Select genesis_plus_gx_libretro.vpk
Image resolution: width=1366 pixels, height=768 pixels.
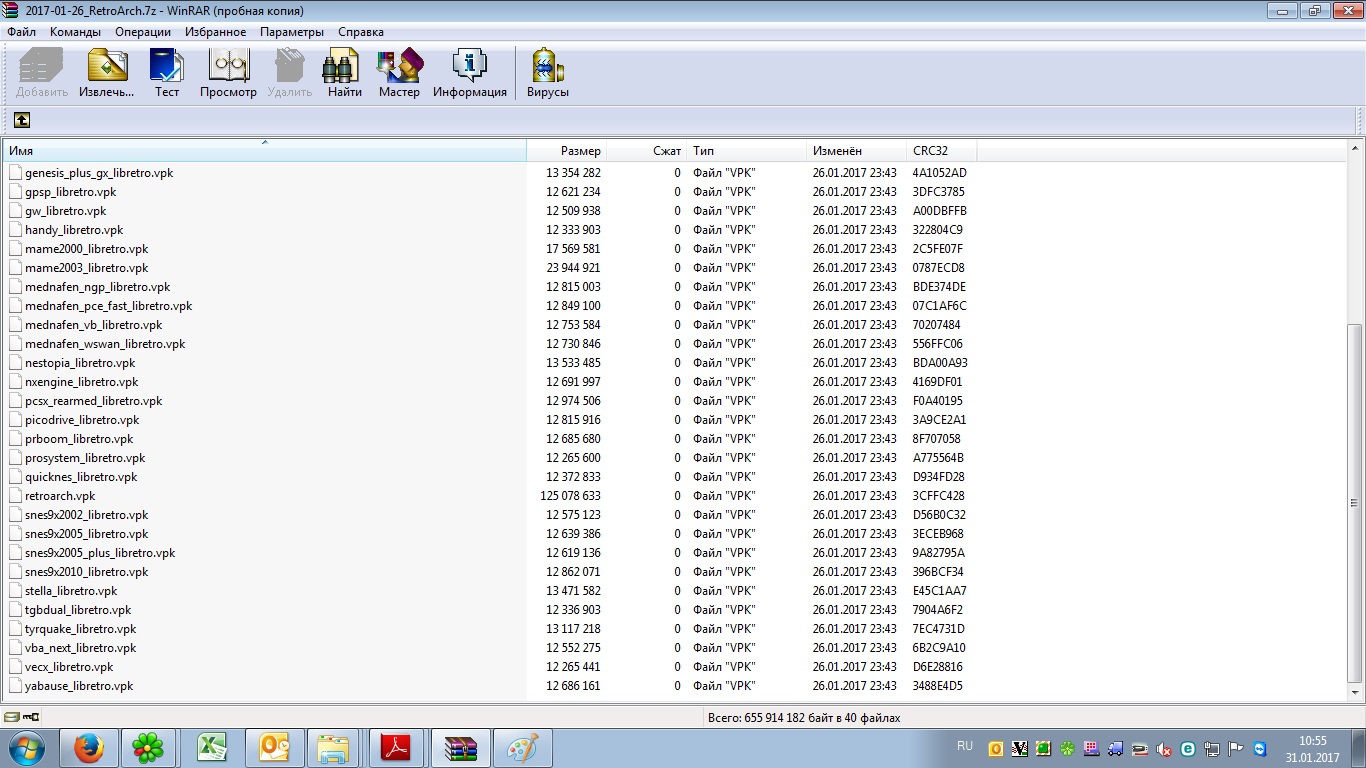(99, 173)
